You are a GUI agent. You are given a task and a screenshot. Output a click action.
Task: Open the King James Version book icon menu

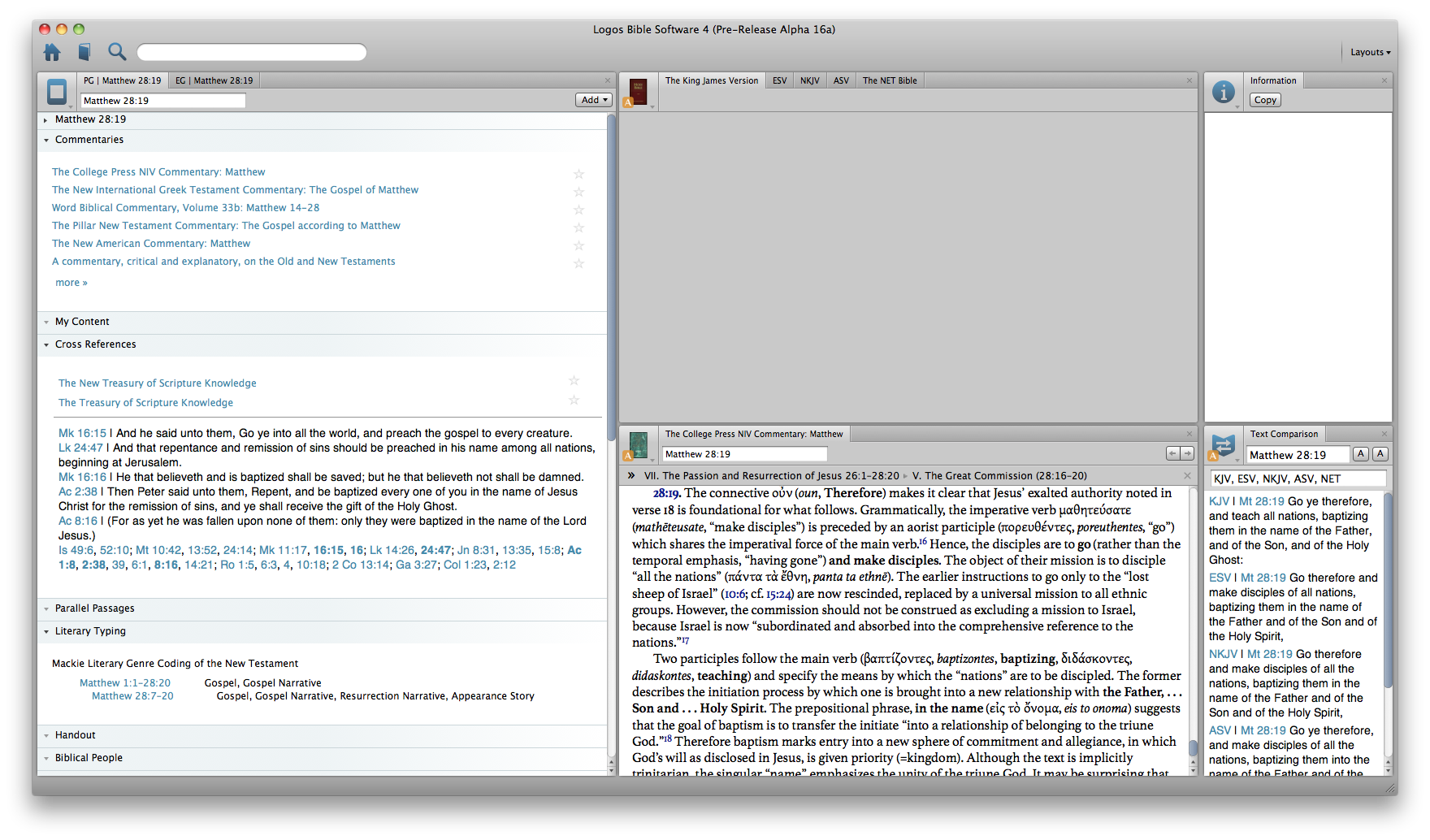tap(639, 92)
